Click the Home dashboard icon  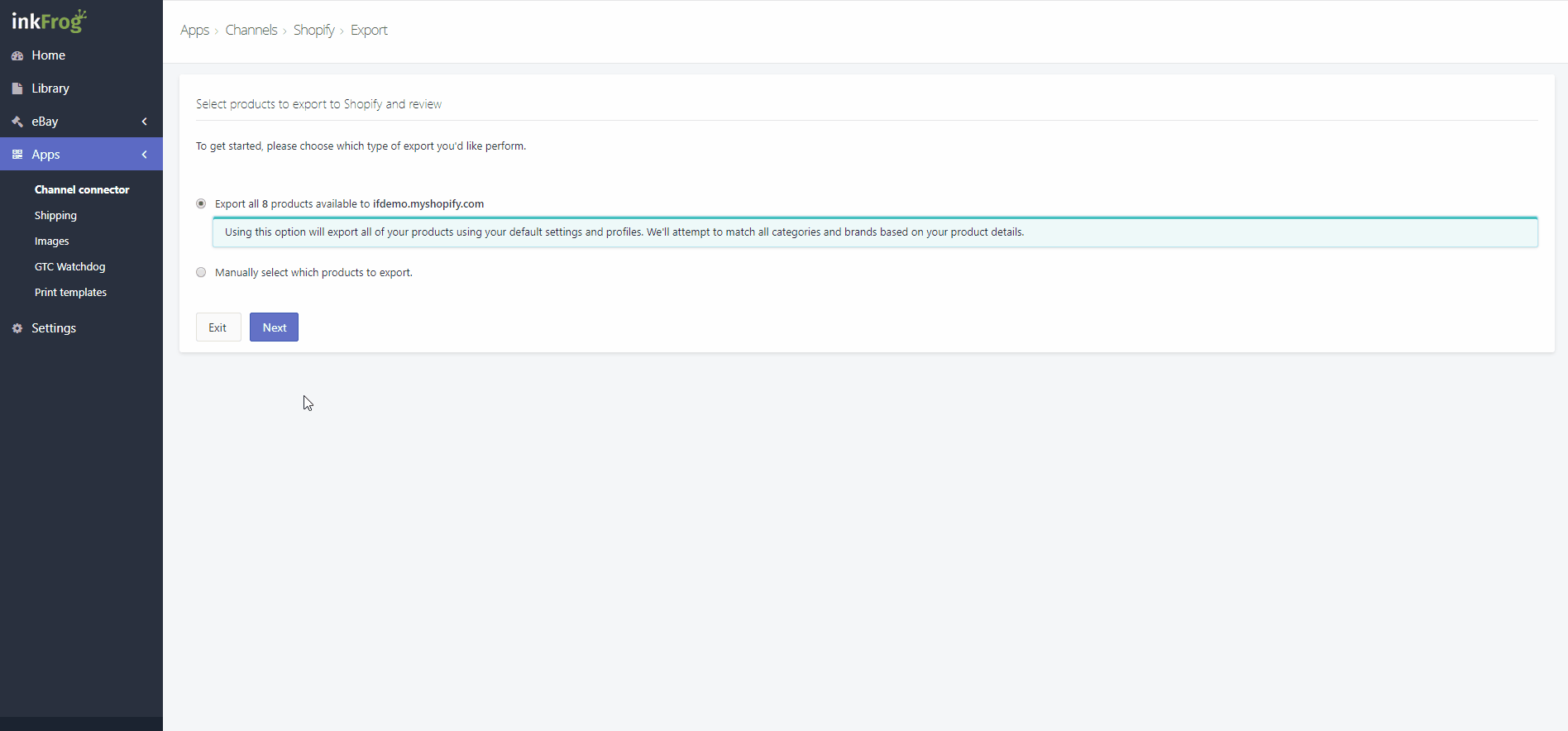tap(17, 55)
